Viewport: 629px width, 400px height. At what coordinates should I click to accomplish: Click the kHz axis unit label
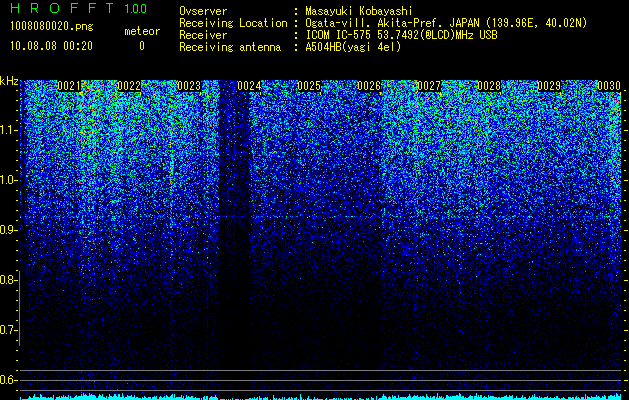(x=9, y=81)
